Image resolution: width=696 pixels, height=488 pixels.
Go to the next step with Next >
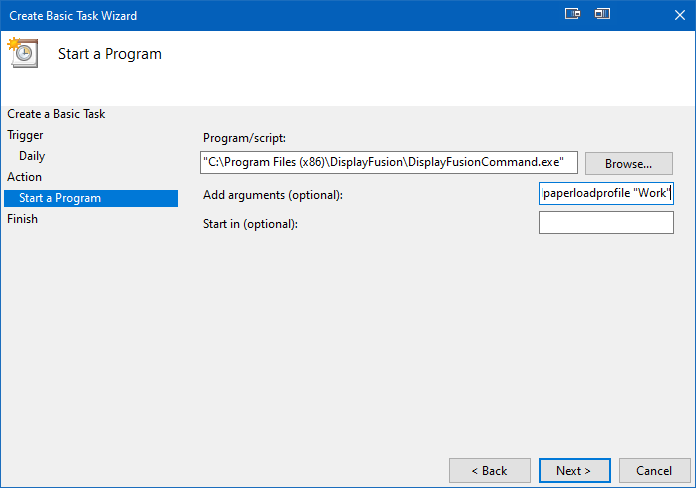(574, 470)
